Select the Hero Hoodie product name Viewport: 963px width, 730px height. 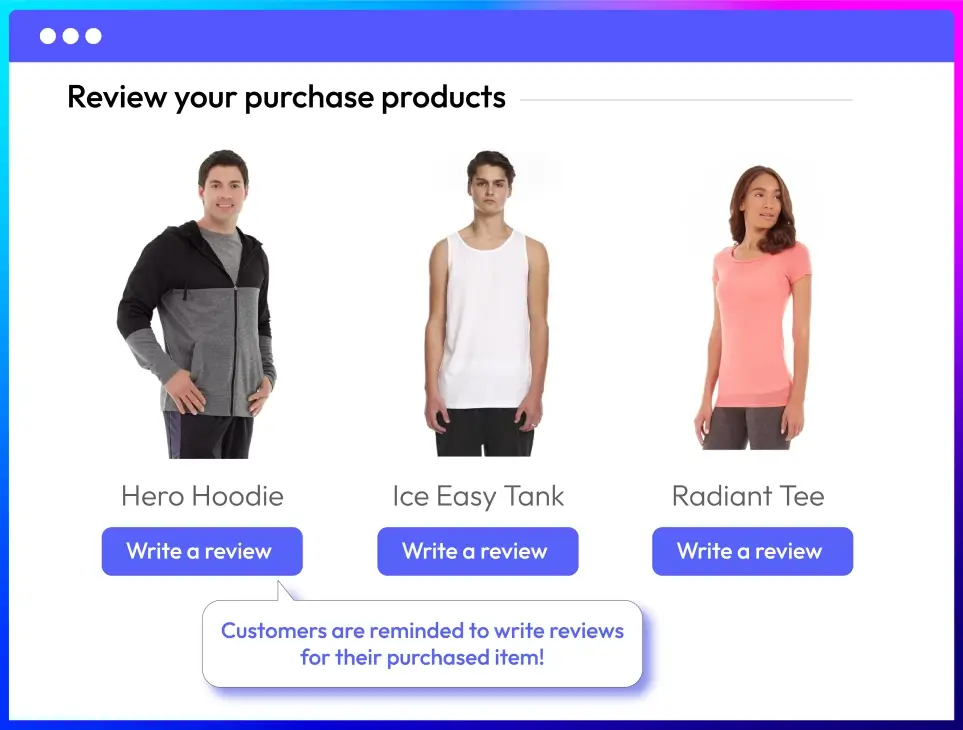coord(202,496)
